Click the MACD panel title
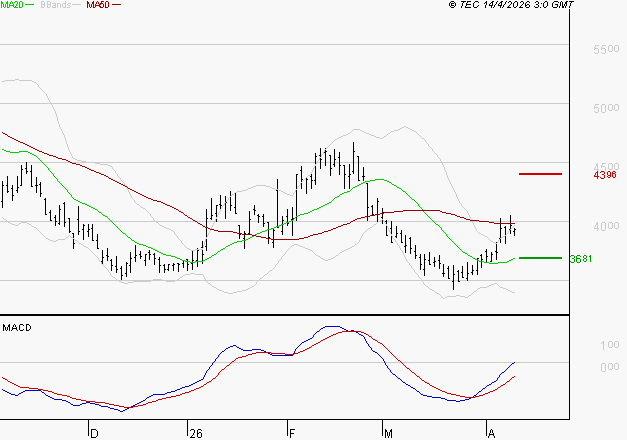The width and height of the screenshot is (627, 440). tap(17, 328)
